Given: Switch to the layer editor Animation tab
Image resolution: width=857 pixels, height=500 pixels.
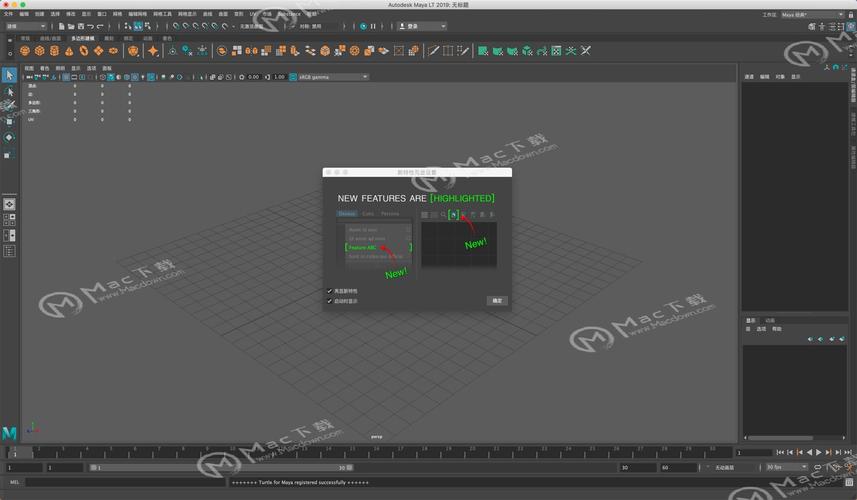Looking at the screenshot, I should 770,320.
